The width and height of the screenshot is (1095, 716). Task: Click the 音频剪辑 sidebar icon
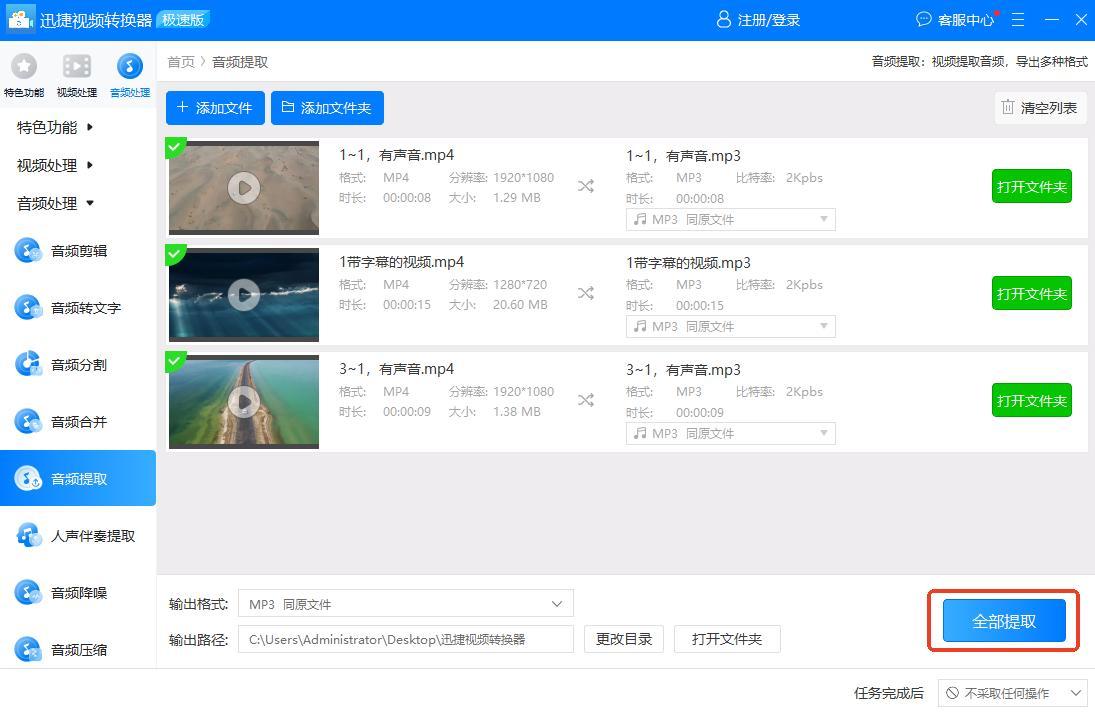(x=28, y=250)
